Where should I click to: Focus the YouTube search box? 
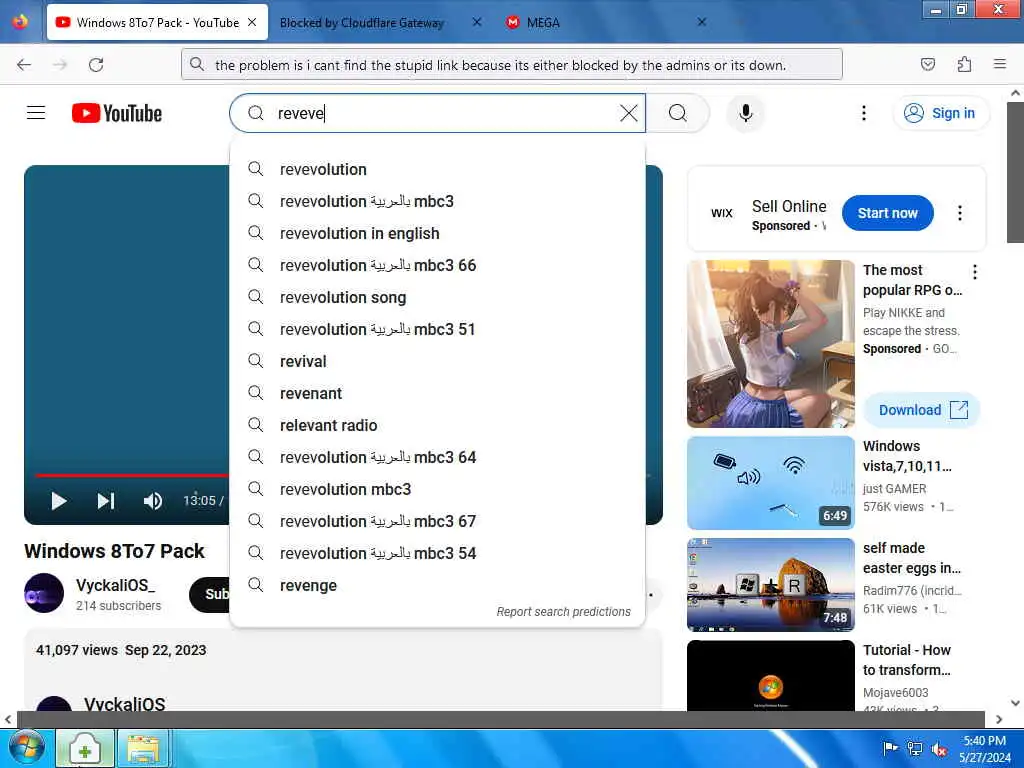[x=438, y=113]
